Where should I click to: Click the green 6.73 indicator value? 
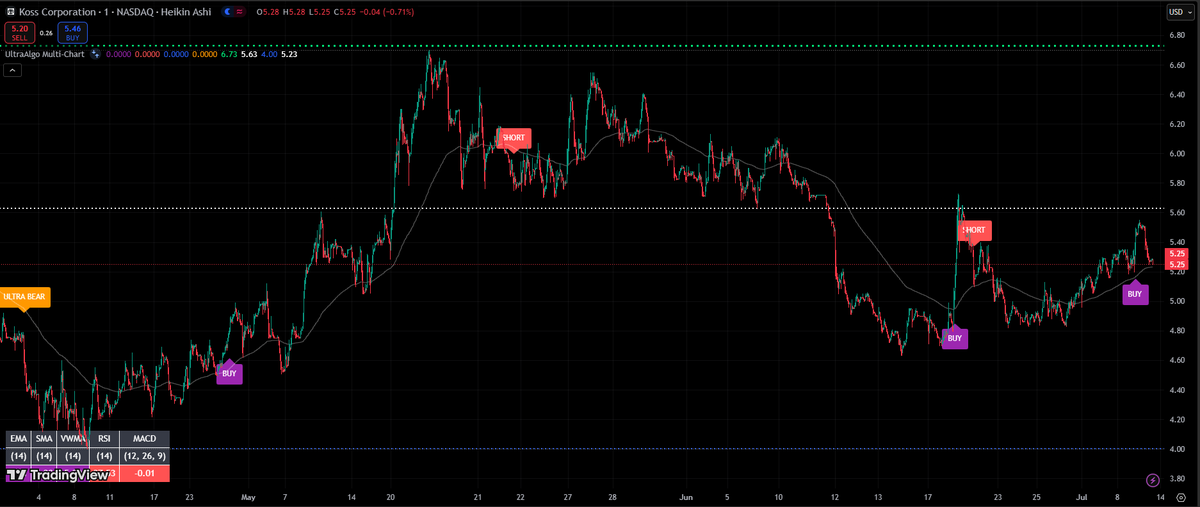point(228,54)
